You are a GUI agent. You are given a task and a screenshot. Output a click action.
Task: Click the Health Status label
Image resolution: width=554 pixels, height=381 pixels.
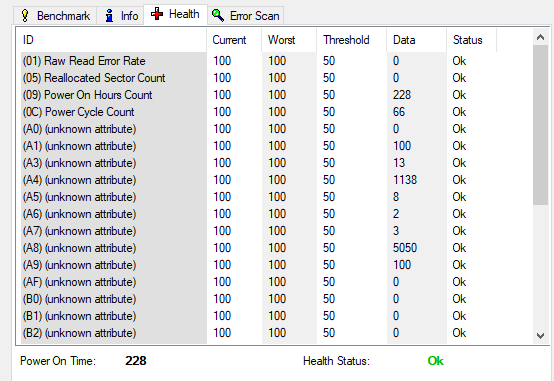pyautogui.click(x=336, y=361)
